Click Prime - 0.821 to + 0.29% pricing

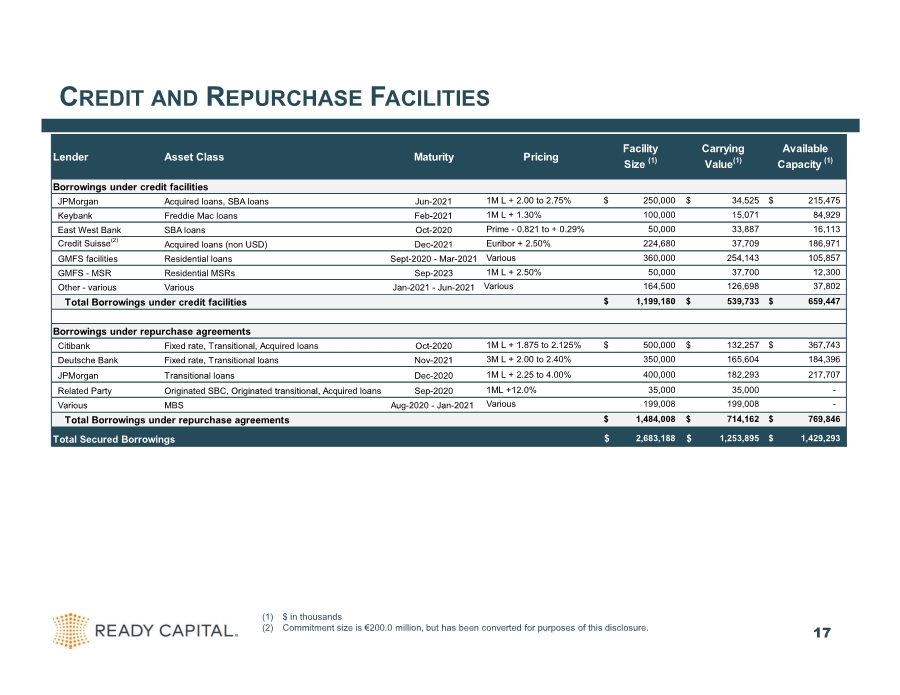tap(535, 230)
